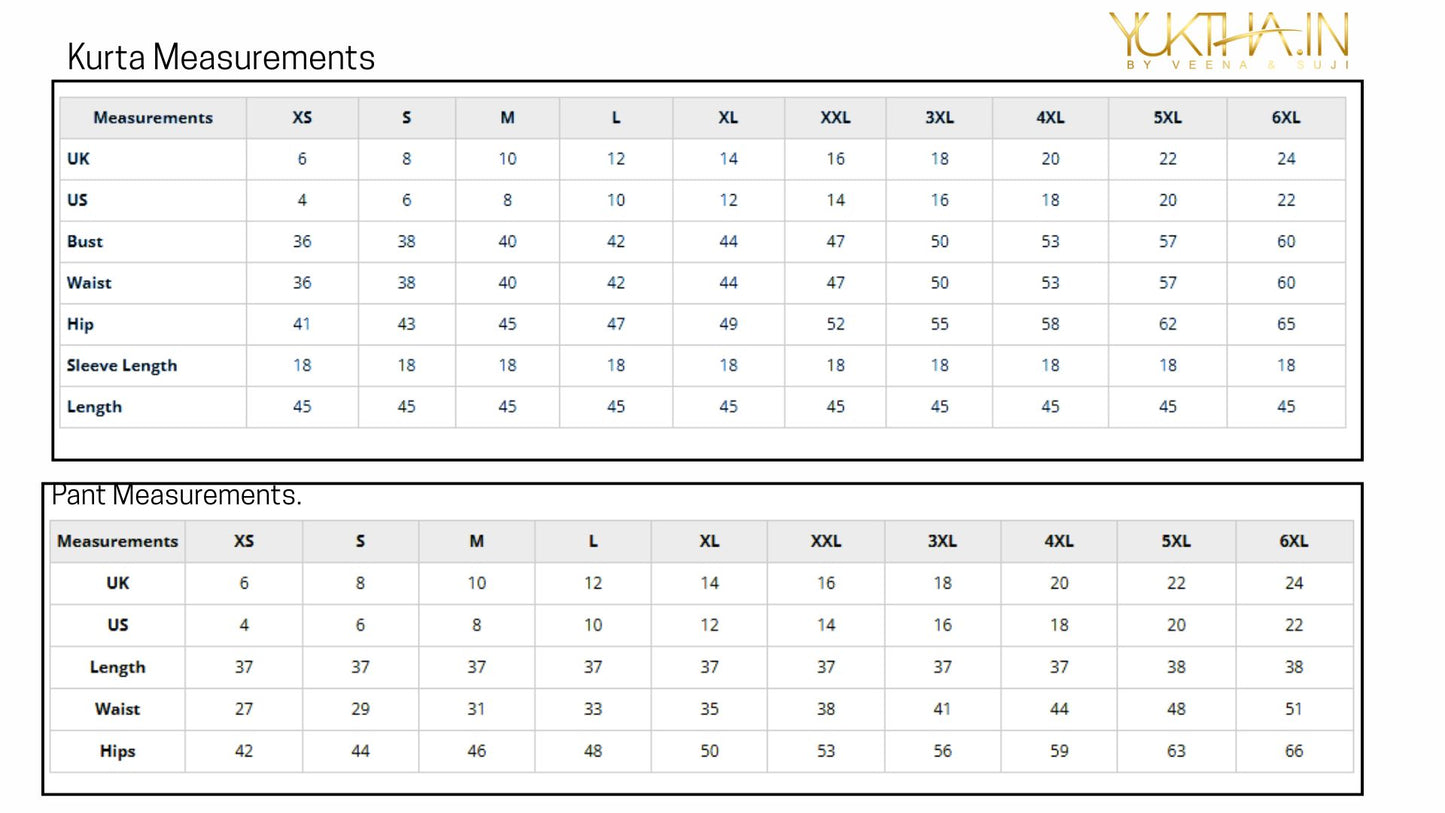Viewport: 1445px width, 813px height.
Task: Click the Pant Hips value for XS
Action: pos(244,751)
